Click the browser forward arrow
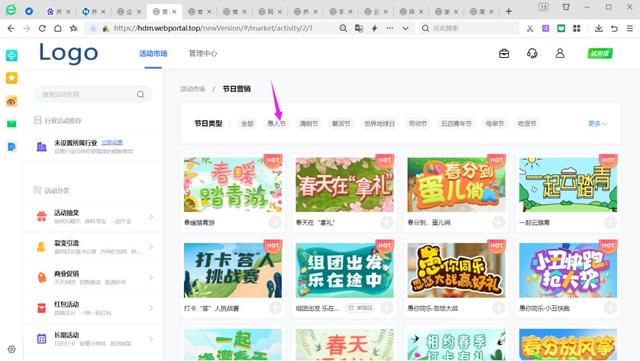The width and height of the screenshot is (640, 361). tap(27, 28)
